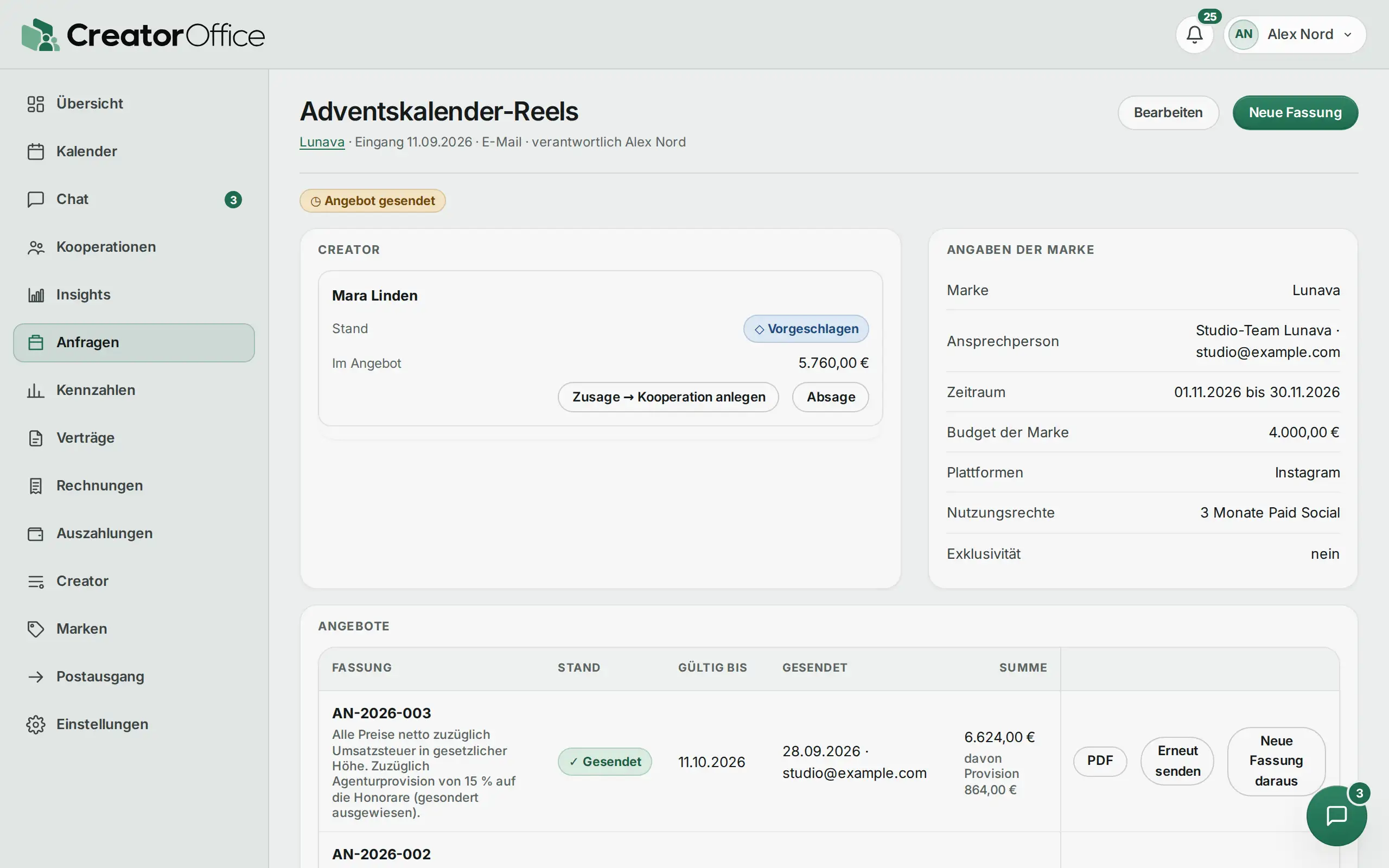
Task: Click the AN avatar circle
Action: 1243,34
